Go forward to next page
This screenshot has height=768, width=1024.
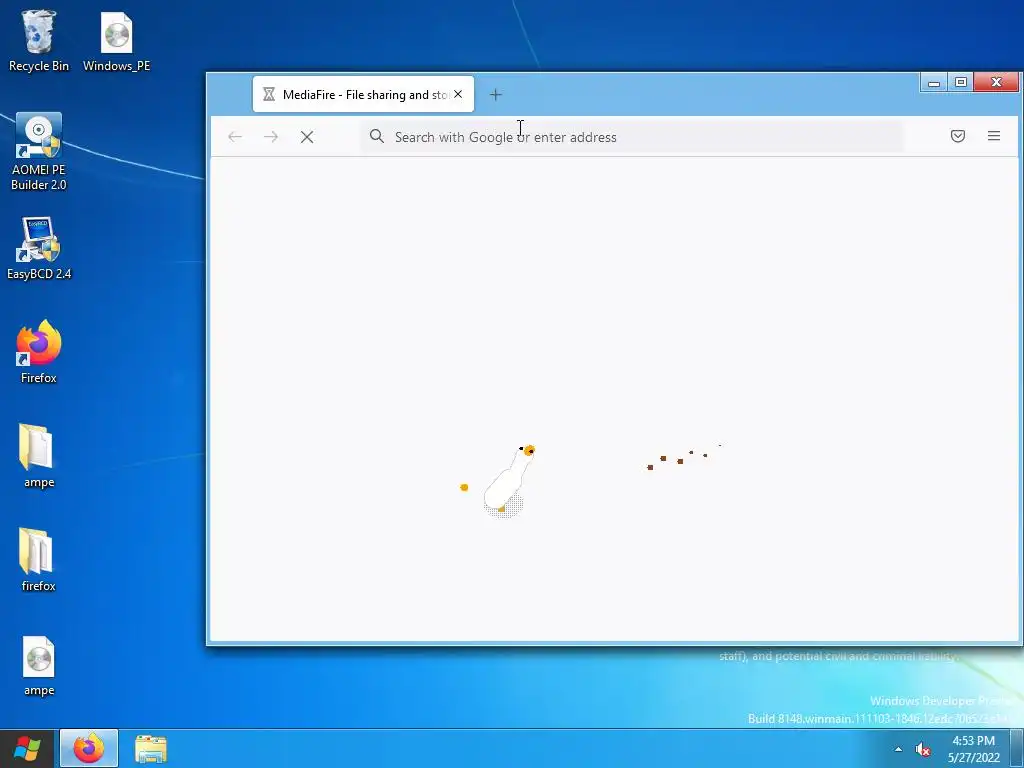271,136
